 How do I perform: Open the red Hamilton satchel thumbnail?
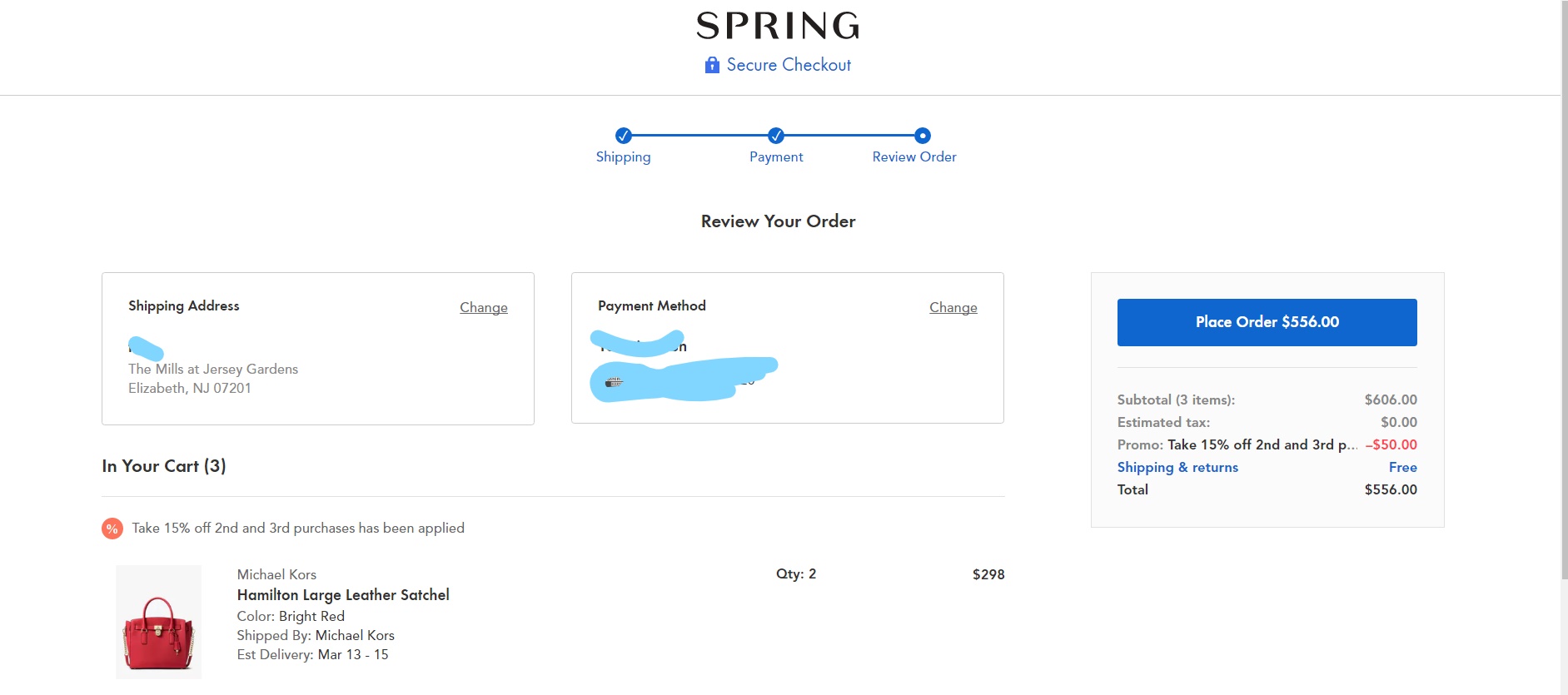(158, 622)
